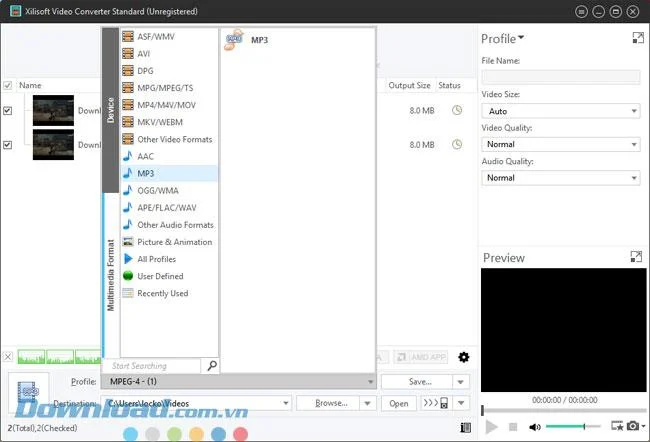Uncheck the second video file checkbox
The image size is (650, 442).
(7, 145)
